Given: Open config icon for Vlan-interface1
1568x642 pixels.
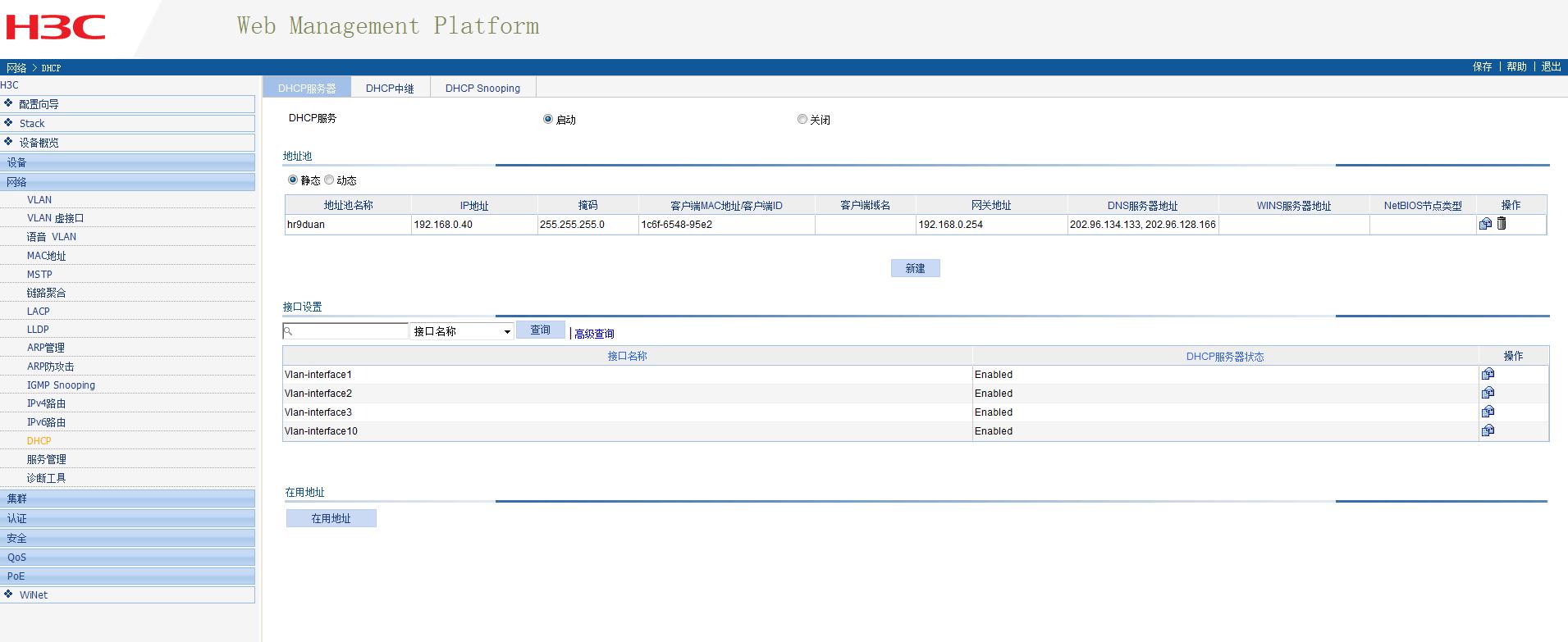Looking at the screenshot, I should pyautogui.click(x=1488, y=374).
